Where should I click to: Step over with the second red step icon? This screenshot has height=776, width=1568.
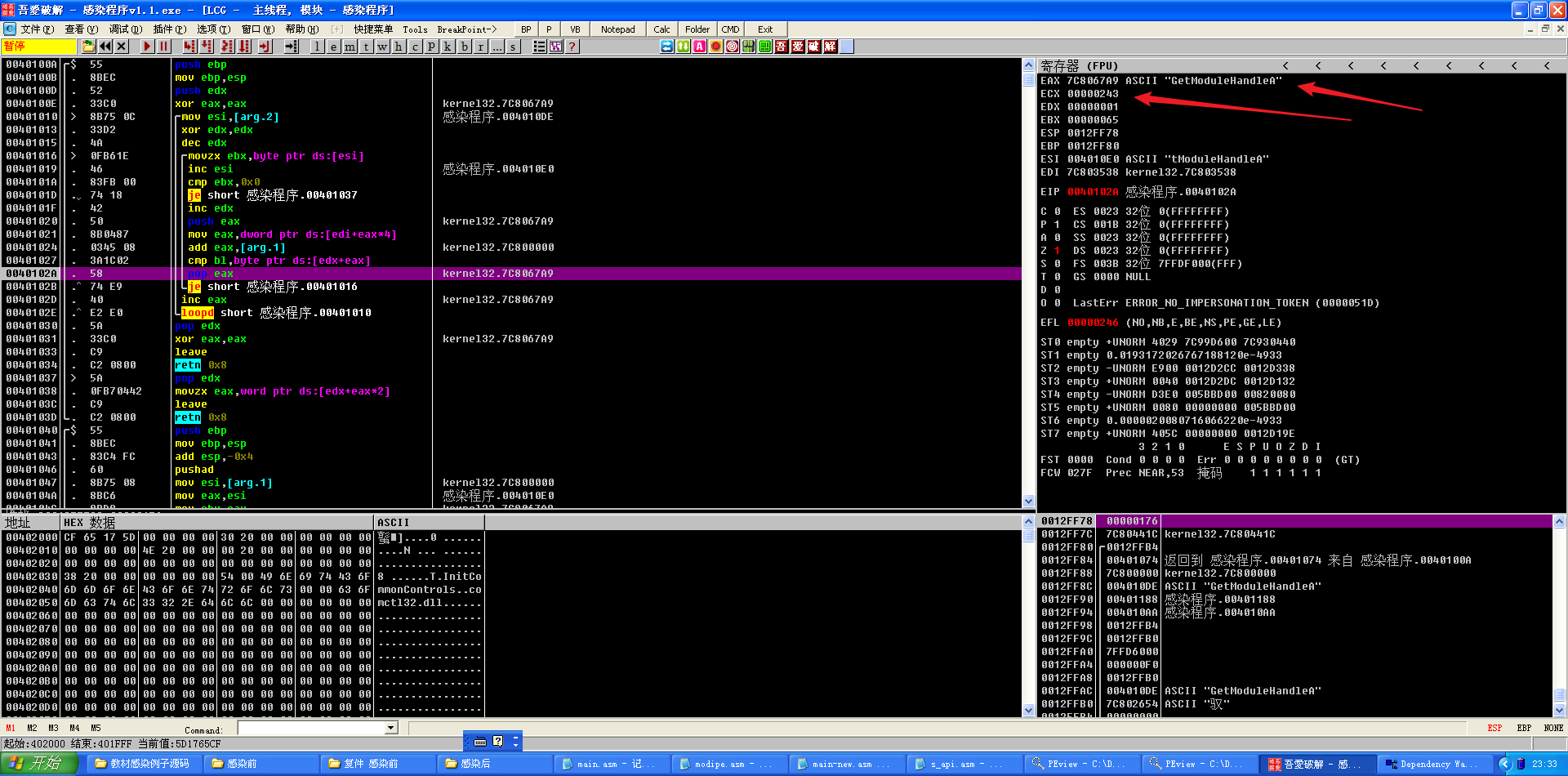point(207,47)
